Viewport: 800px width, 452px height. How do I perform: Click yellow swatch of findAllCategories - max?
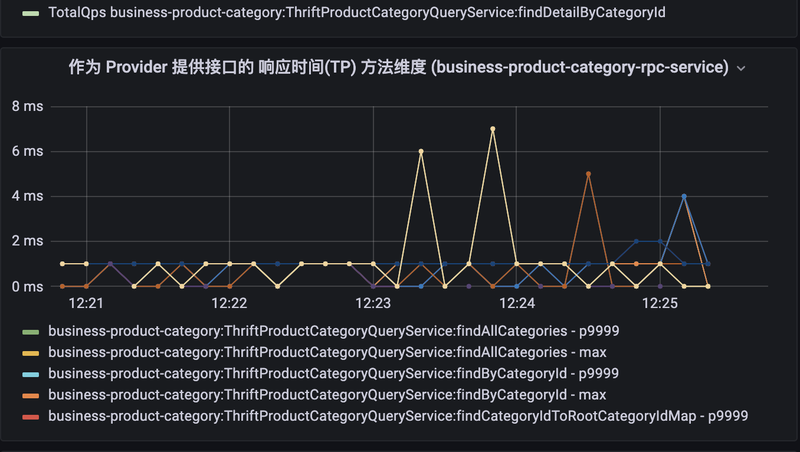[31, 353]
